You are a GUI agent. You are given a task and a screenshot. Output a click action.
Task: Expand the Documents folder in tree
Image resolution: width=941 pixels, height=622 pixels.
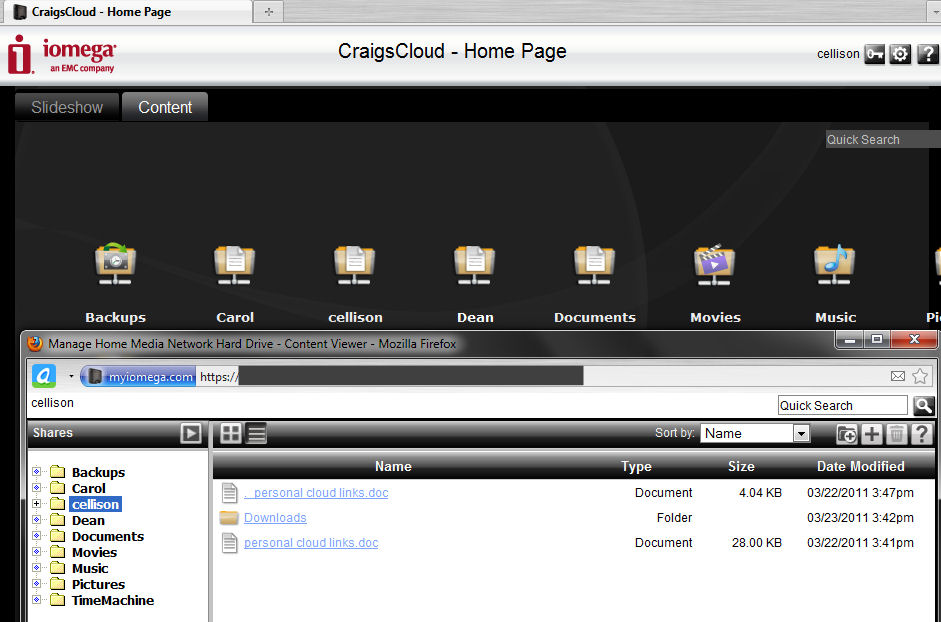pos(37,536)
